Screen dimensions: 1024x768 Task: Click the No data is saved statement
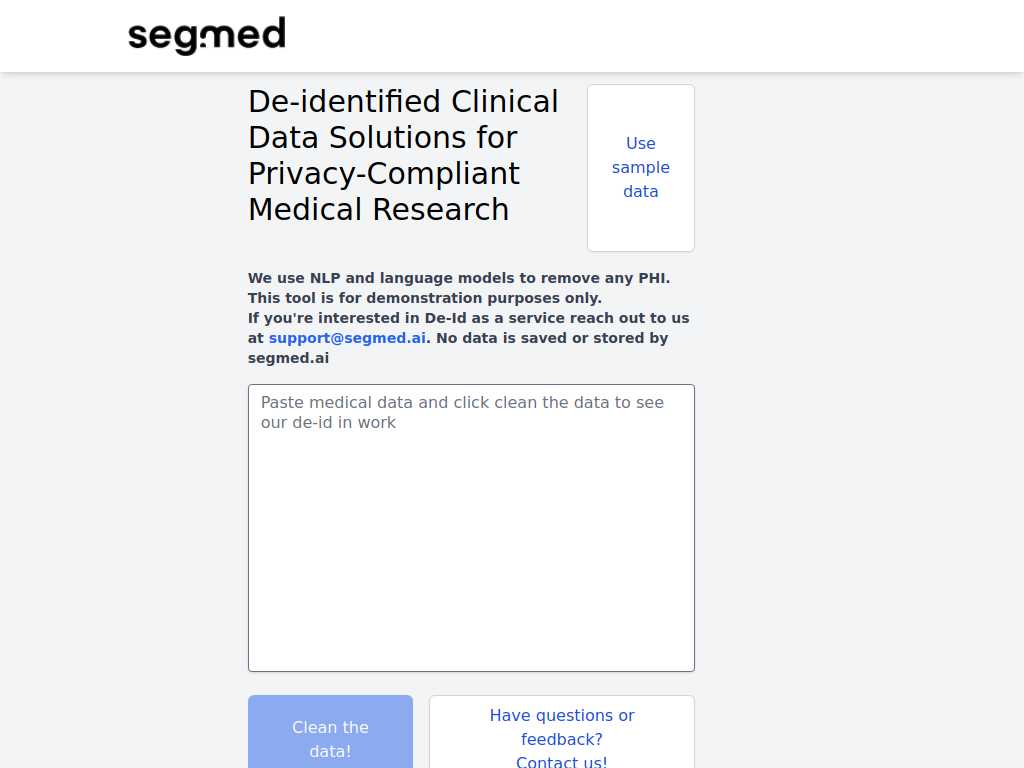552,338
